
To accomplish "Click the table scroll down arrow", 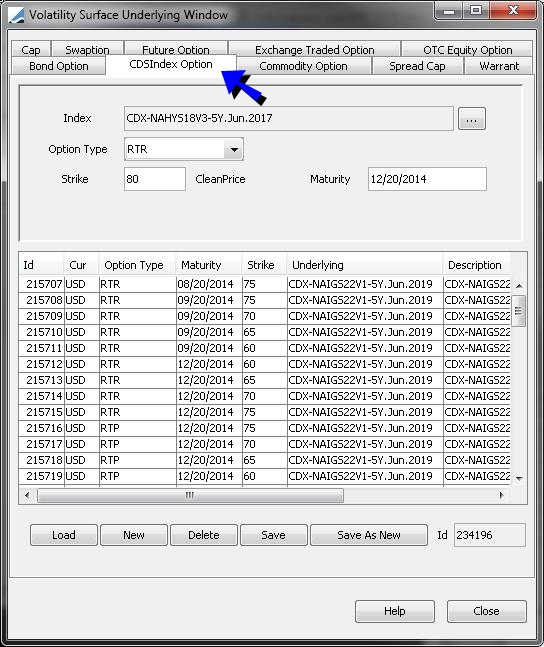I will coord(519,478).
